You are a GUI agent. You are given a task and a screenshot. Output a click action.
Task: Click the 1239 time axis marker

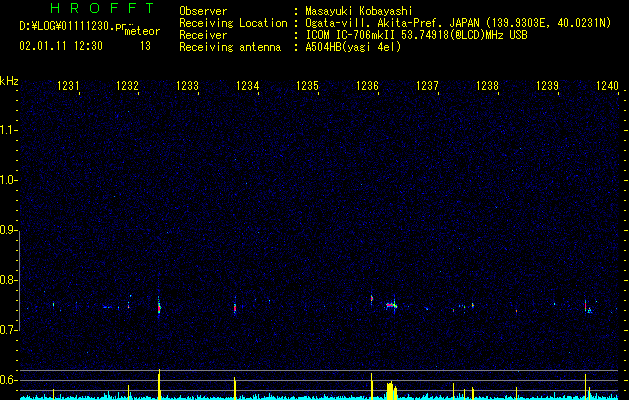pyautogui.click(x=547, y=85)
